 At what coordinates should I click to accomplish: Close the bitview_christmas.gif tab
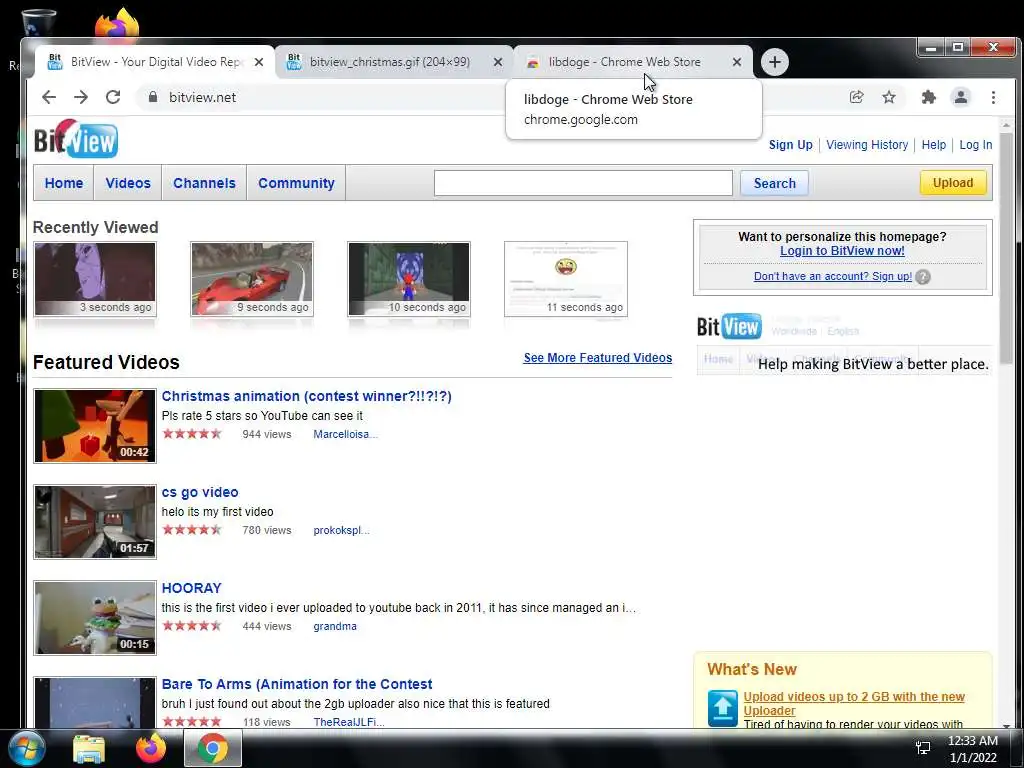click(x=498, y=62)
